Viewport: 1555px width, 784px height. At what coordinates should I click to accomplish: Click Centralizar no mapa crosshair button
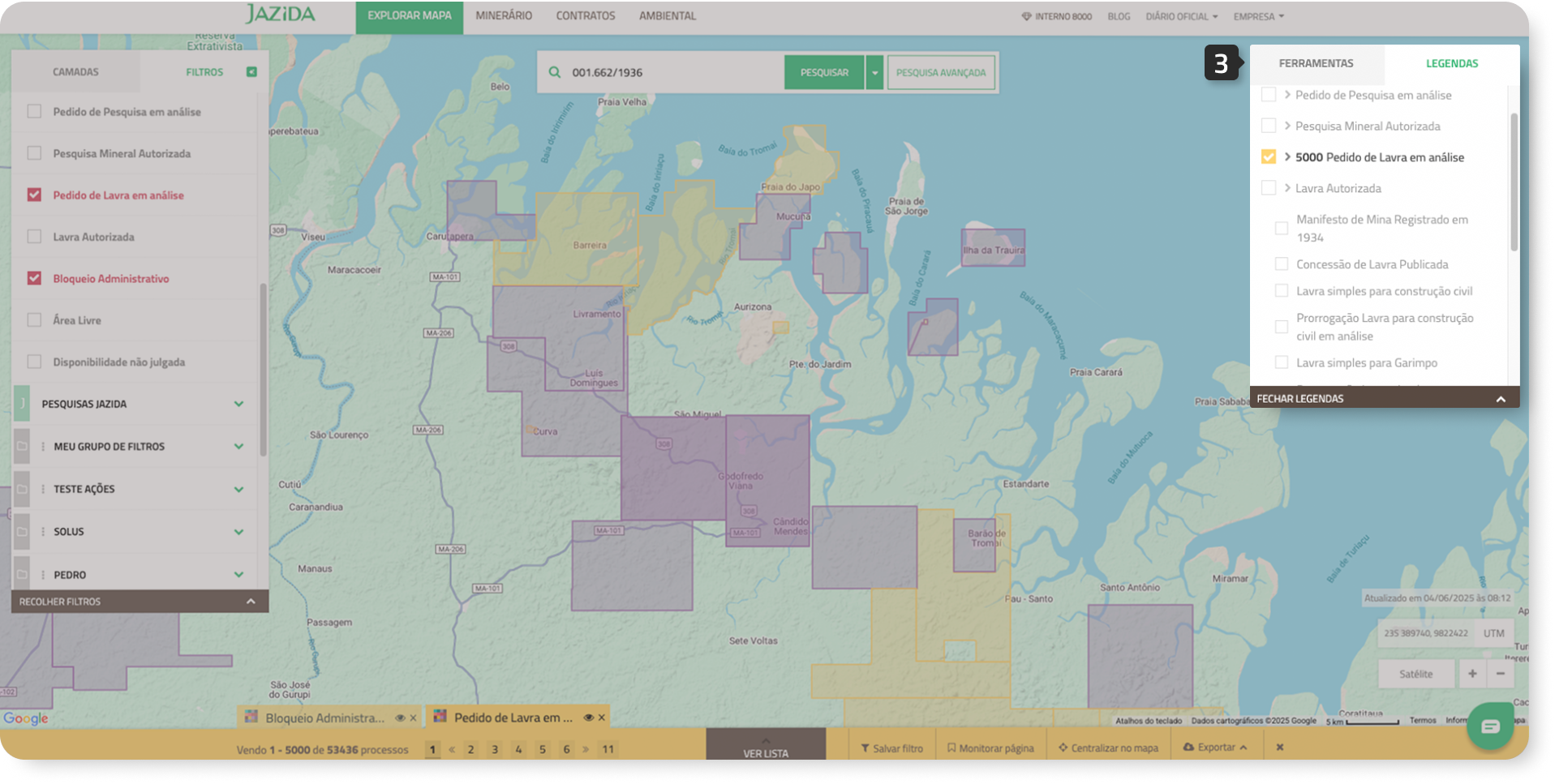[1108, 748]
